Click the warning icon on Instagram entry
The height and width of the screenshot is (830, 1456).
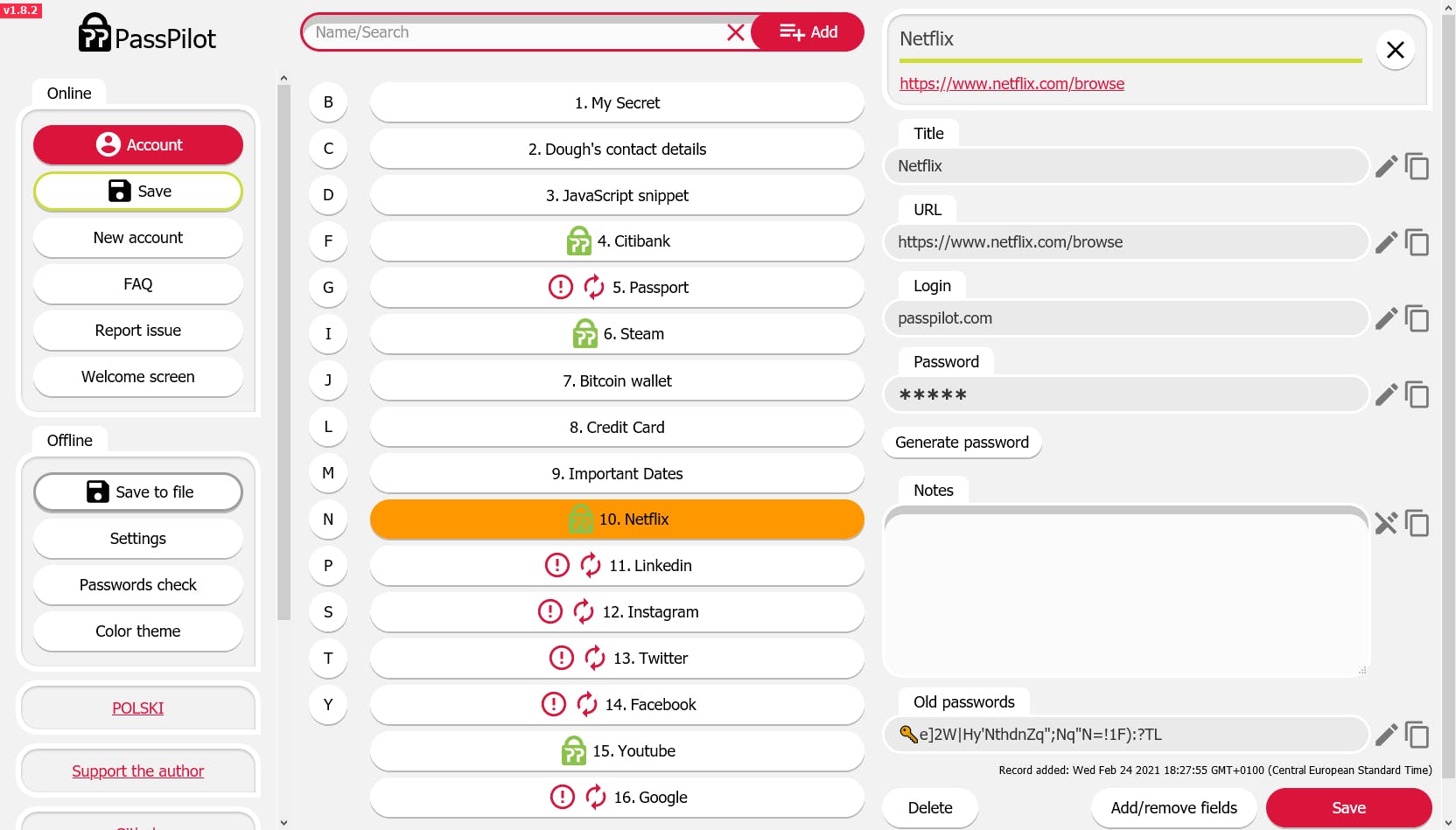pos(550,611)
